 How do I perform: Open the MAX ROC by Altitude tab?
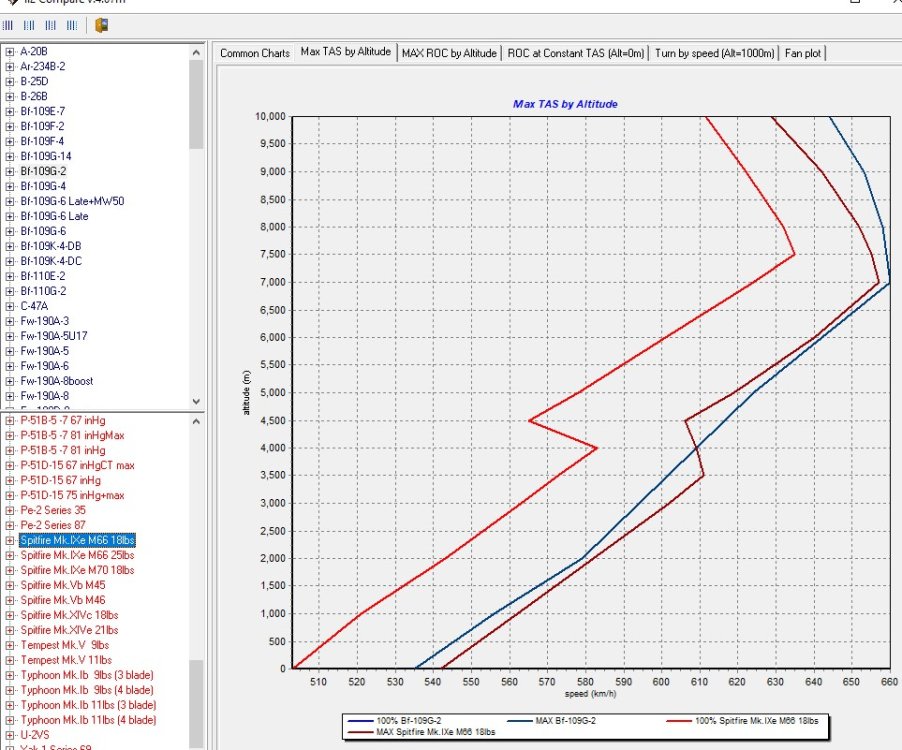(x=449, y=53)
